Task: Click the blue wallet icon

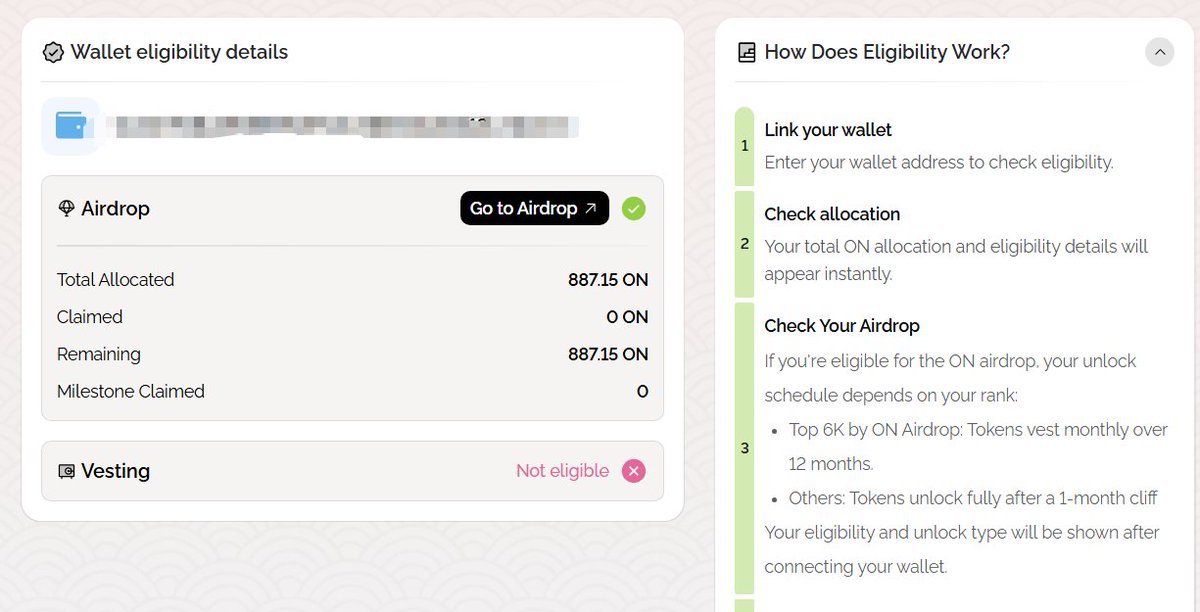Action: click(70, 126)
